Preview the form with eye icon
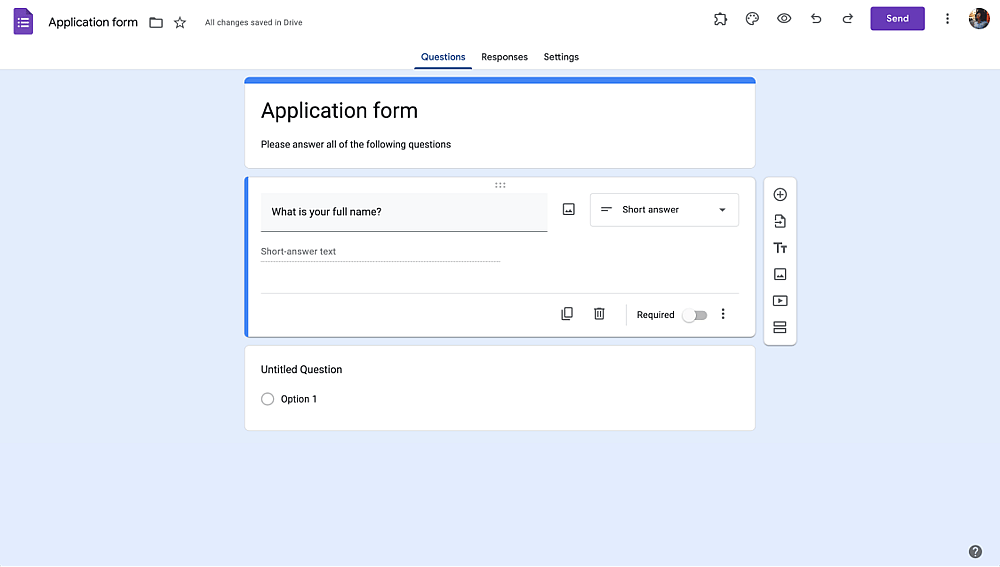Screen dimensions: 1000x567 point(784,18)
